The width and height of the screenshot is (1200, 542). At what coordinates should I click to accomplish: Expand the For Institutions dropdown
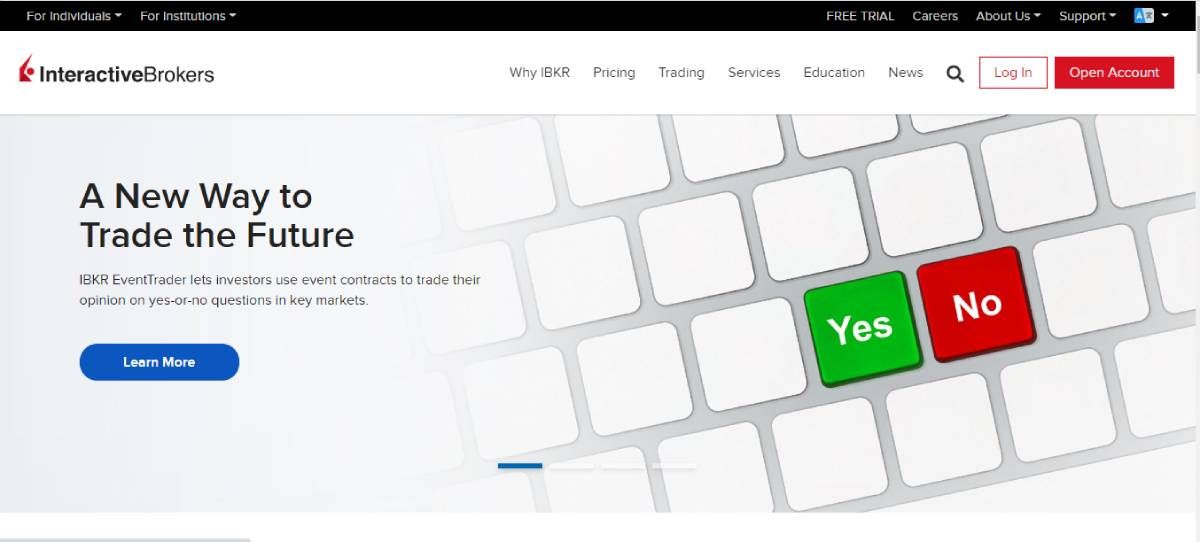(188, 16)
